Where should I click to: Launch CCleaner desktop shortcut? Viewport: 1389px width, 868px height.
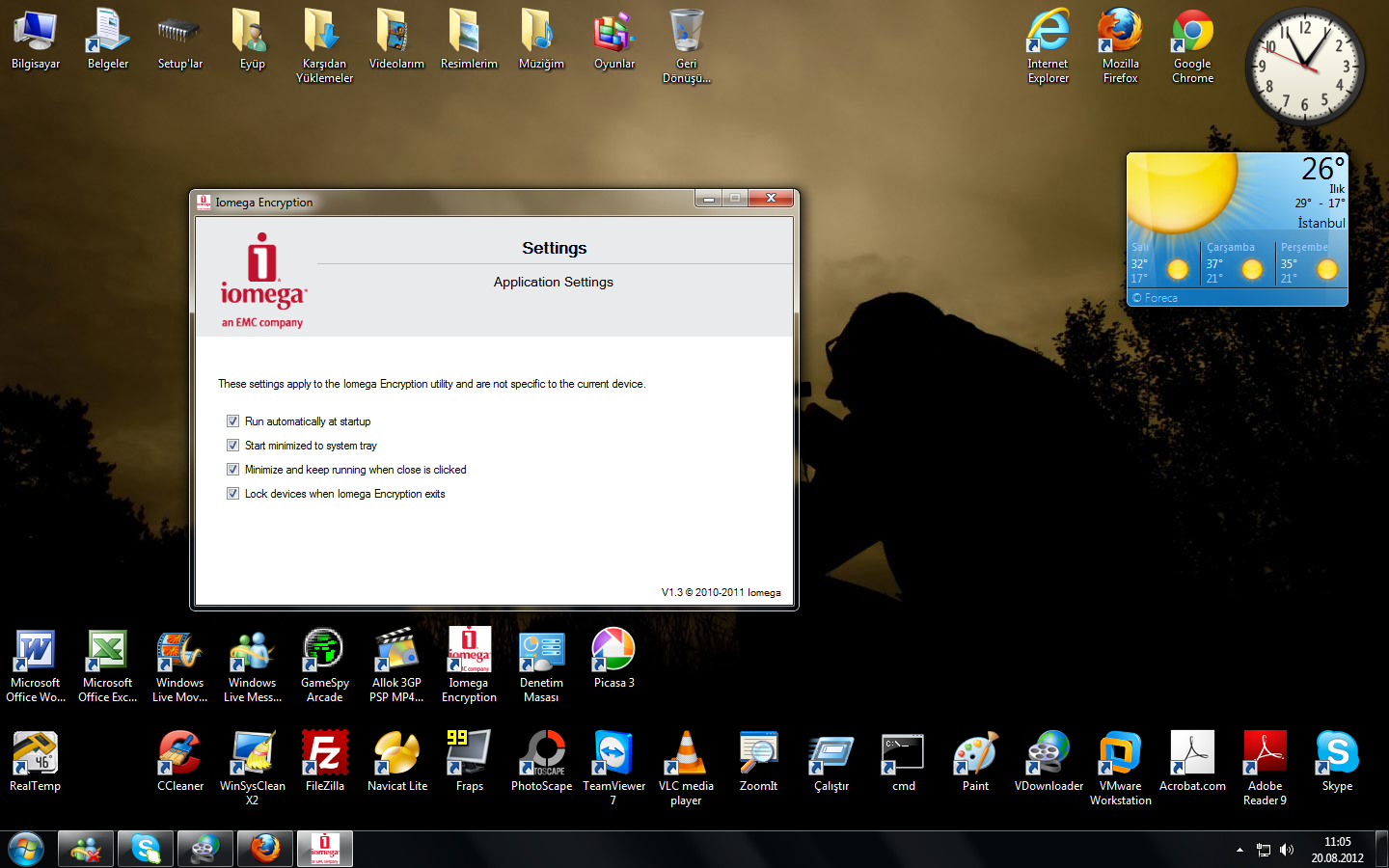180,762
